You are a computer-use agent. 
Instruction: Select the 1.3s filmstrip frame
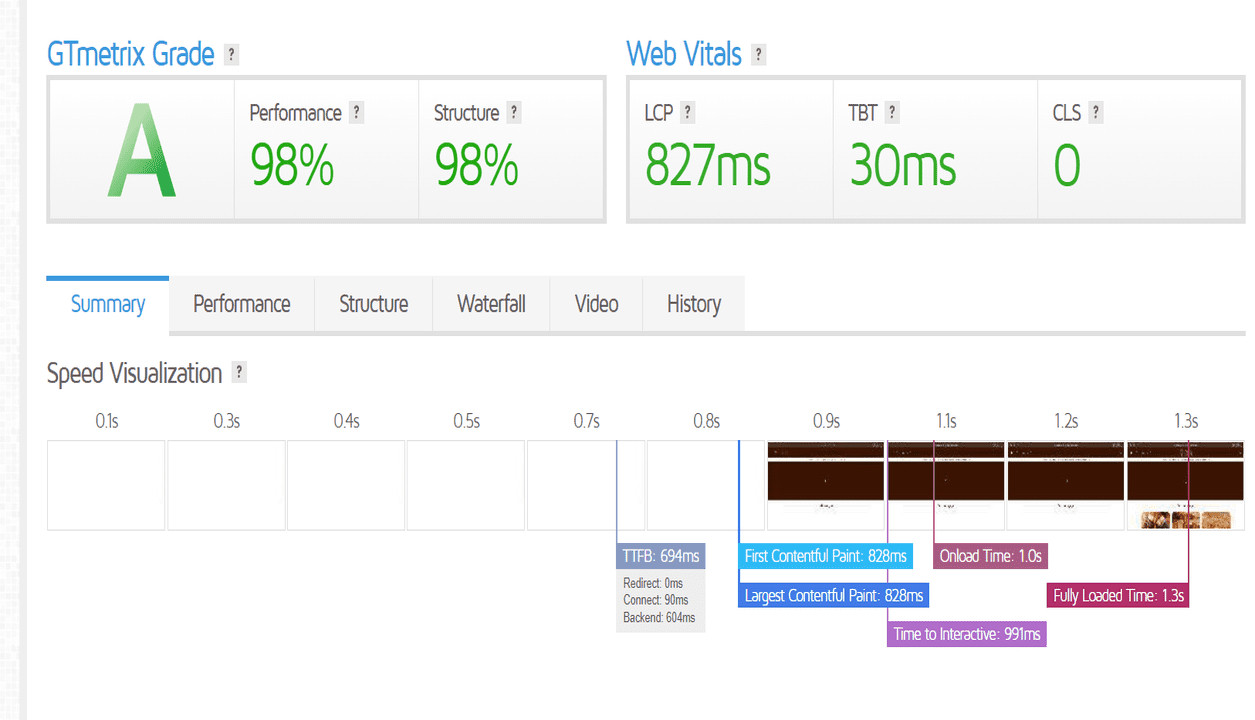pyautogui.click(x=1186, y=485)
